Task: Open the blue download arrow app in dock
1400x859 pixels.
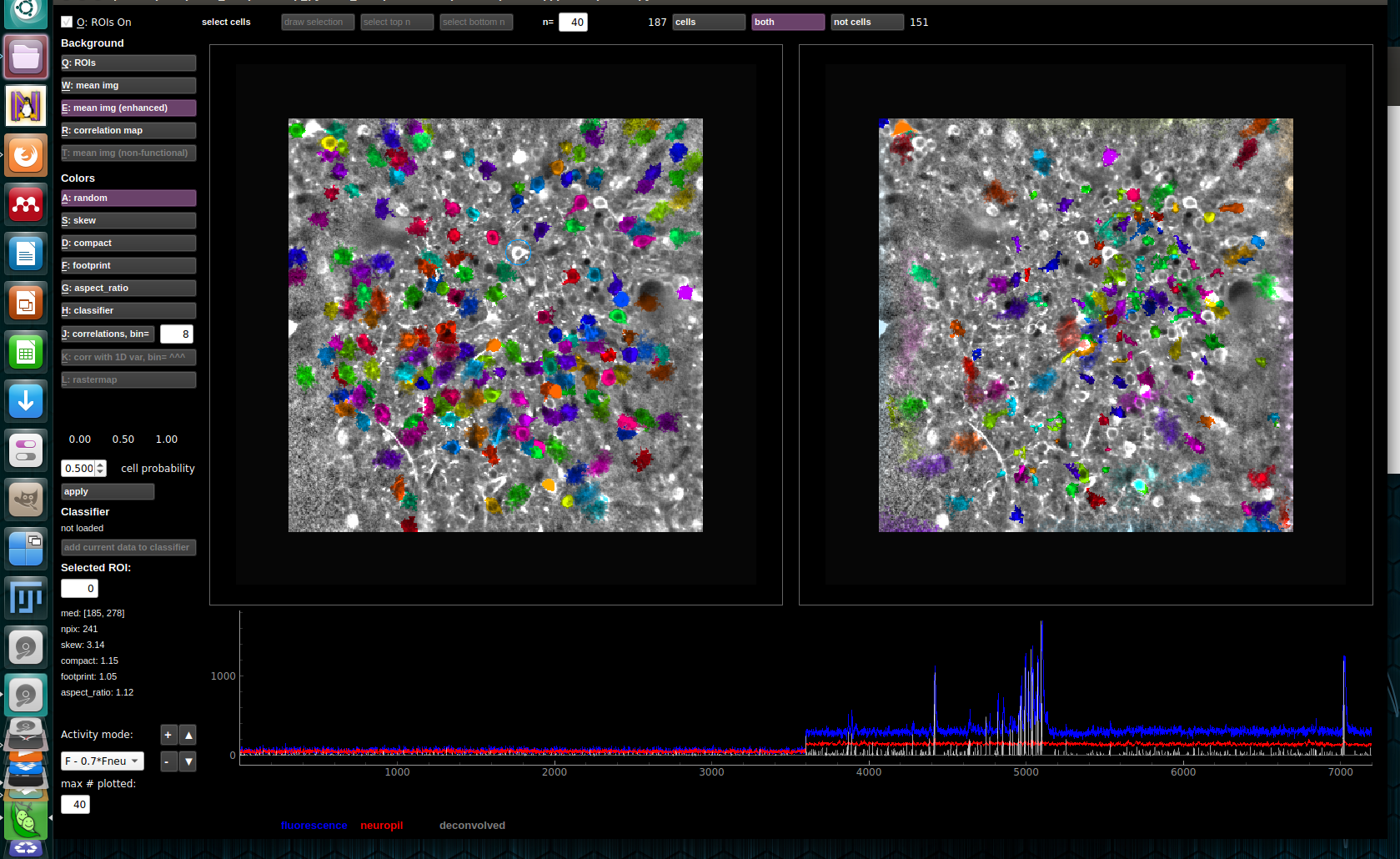Action: pos(26,401)
